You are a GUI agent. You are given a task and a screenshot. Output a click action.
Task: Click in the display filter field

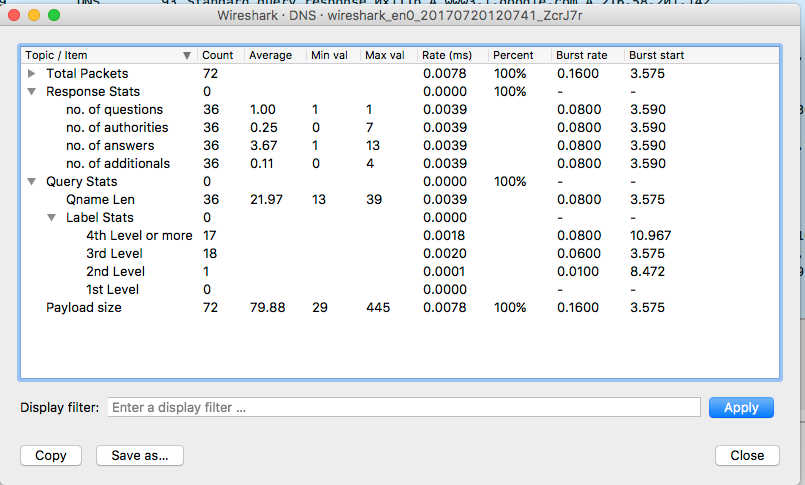coord(403,408)
